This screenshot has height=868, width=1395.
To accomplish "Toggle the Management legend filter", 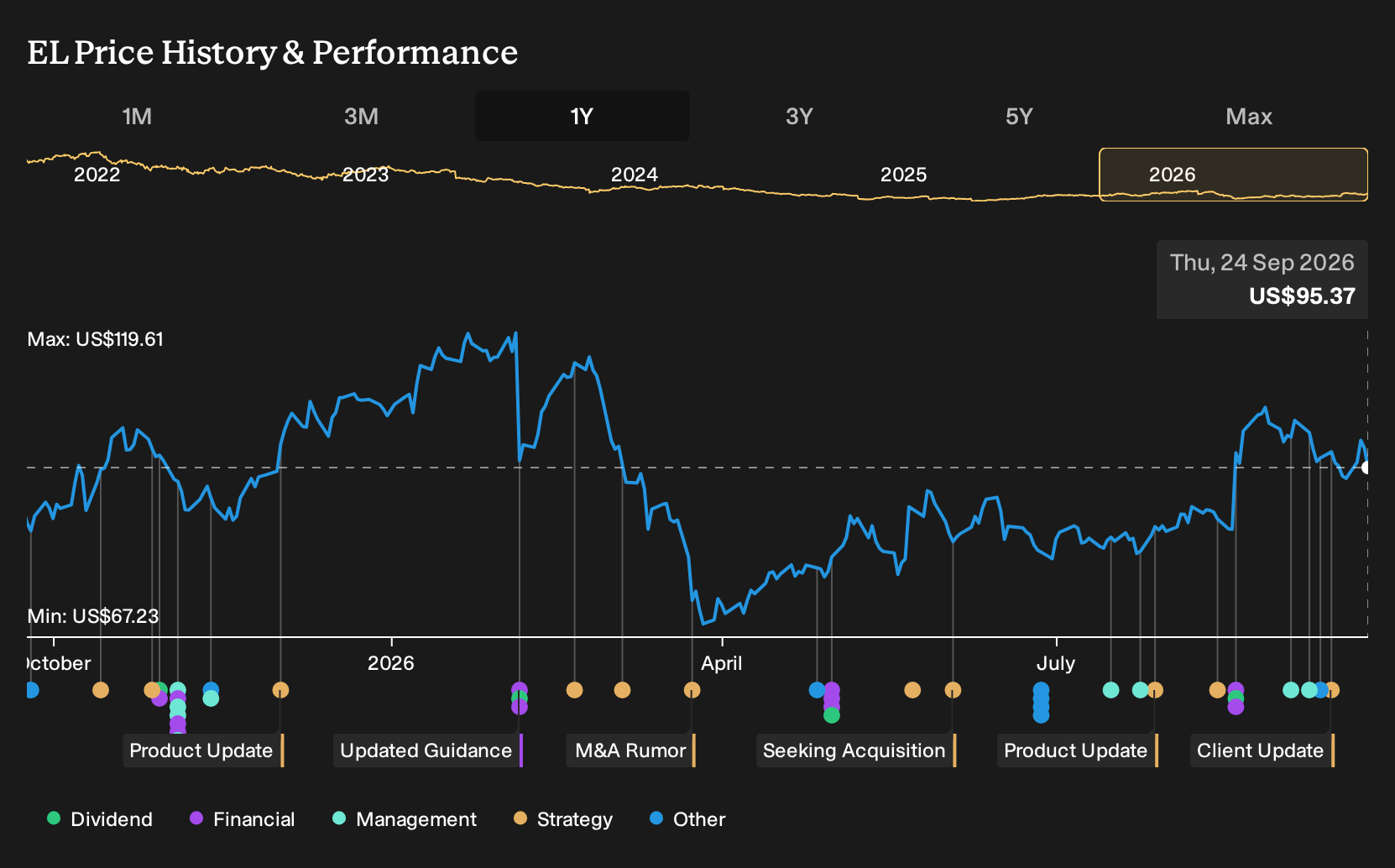I will 405,819.
